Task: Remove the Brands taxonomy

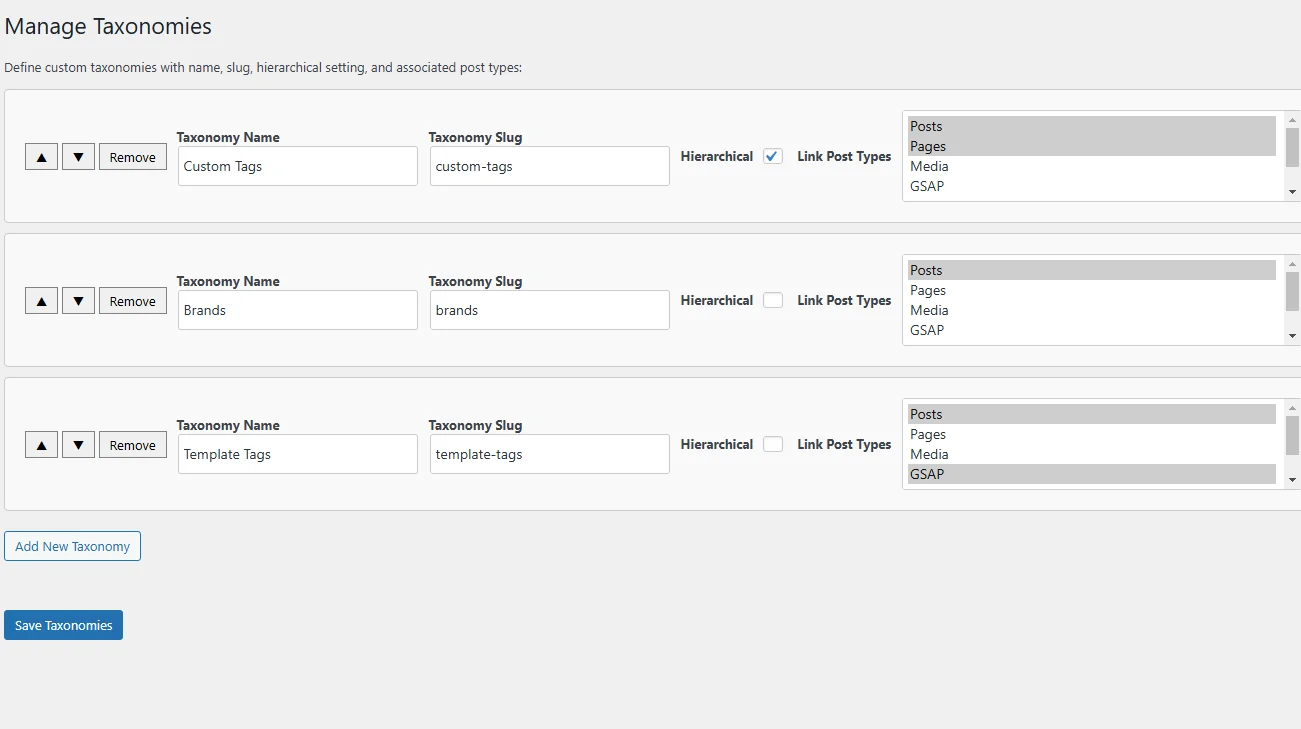Action: [133, 301]
